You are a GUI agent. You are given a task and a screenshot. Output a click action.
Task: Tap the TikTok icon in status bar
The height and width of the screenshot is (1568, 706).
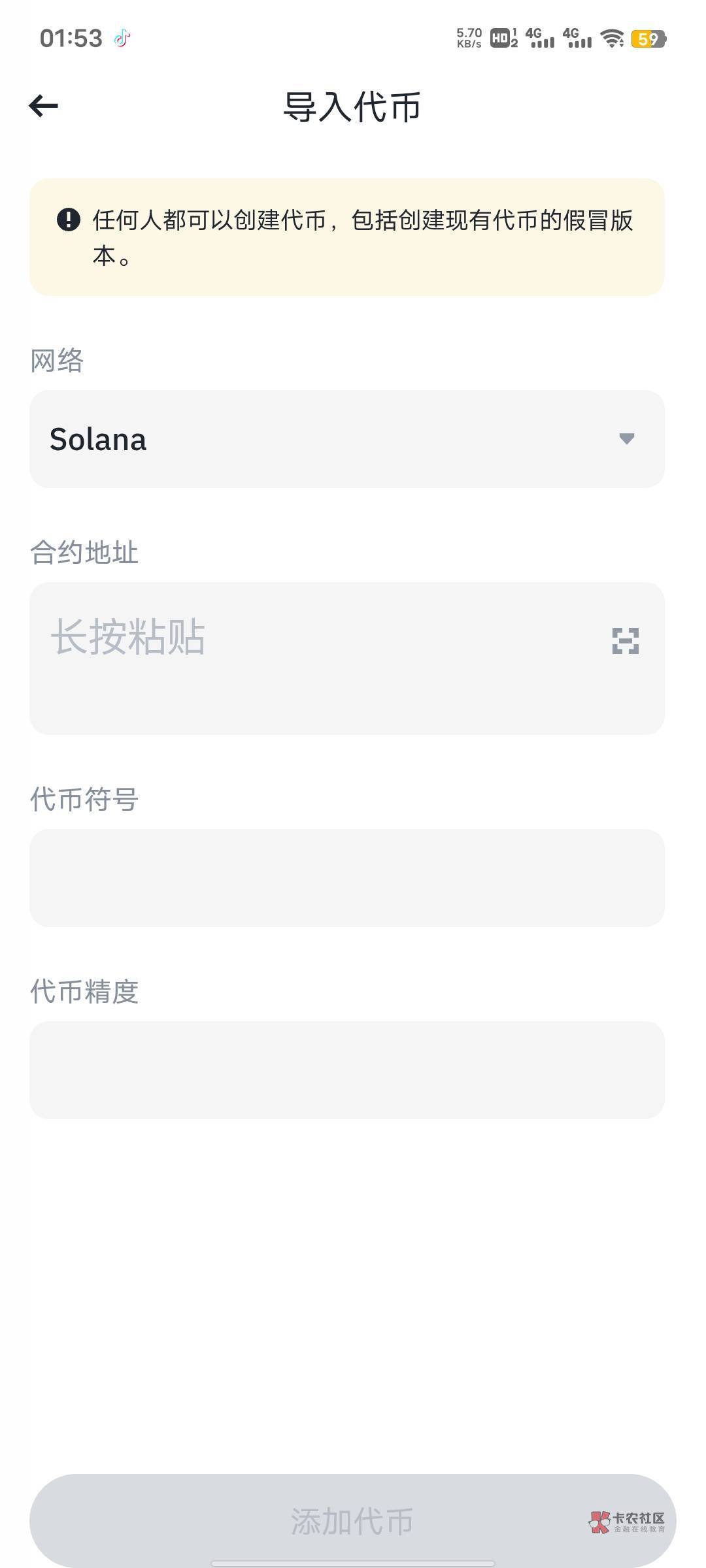coord(122,38)
